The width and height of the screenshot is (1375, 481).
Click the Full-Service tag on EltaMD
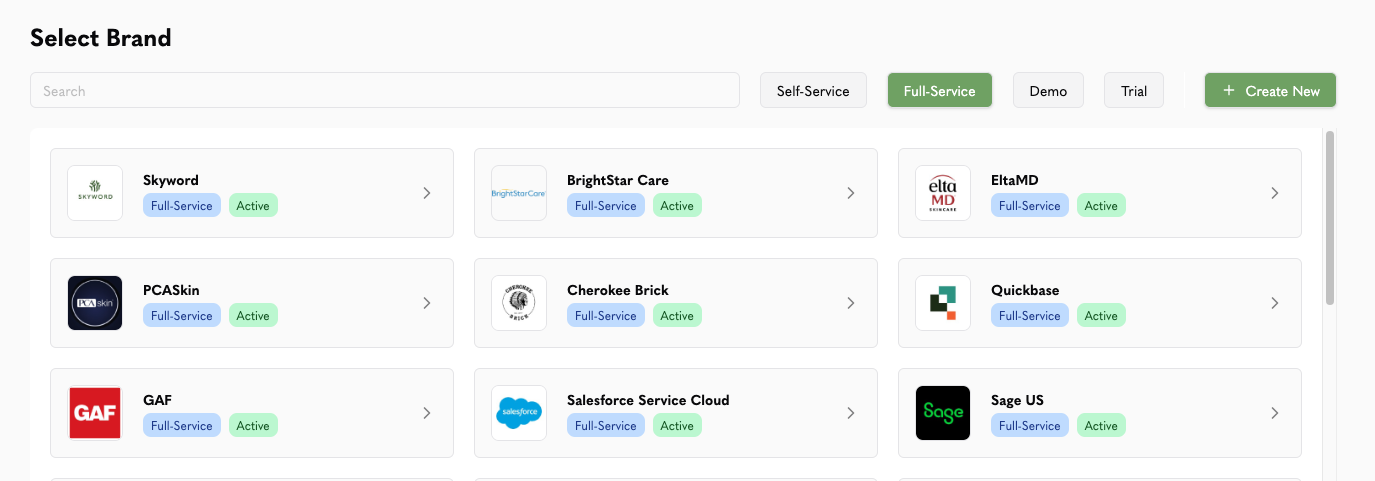pos(1030,206)
